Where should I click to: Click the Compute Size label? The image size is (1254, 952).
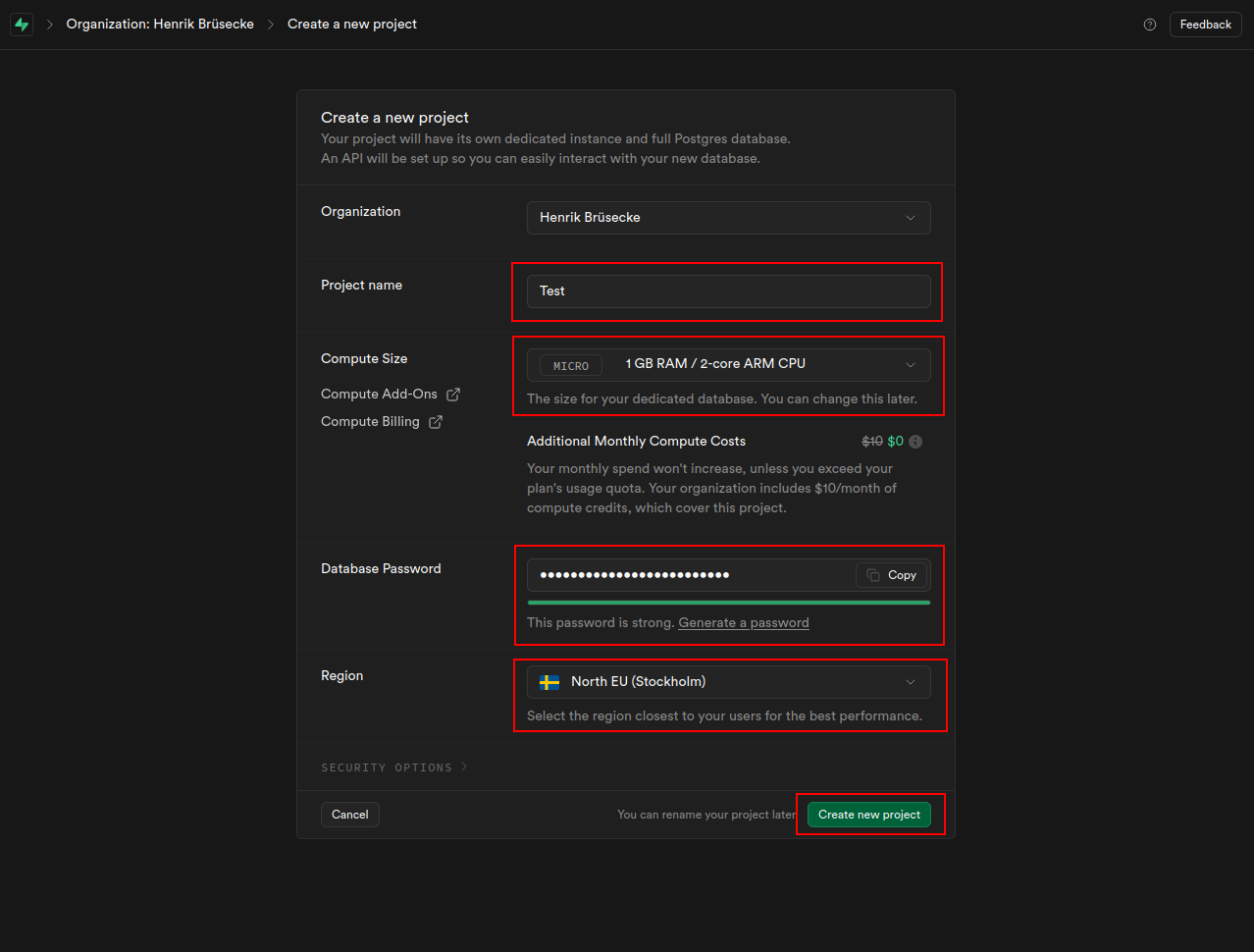364,359
